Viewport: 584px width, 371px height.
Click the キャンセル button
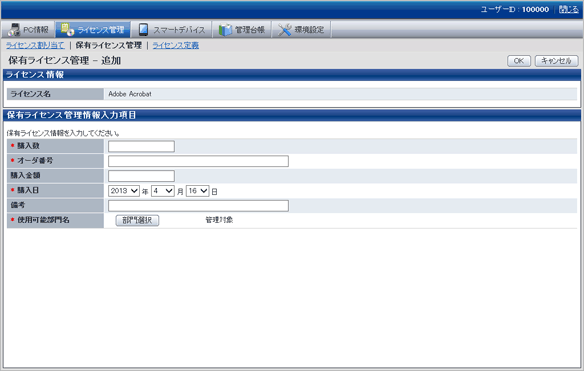pos(556,61)
